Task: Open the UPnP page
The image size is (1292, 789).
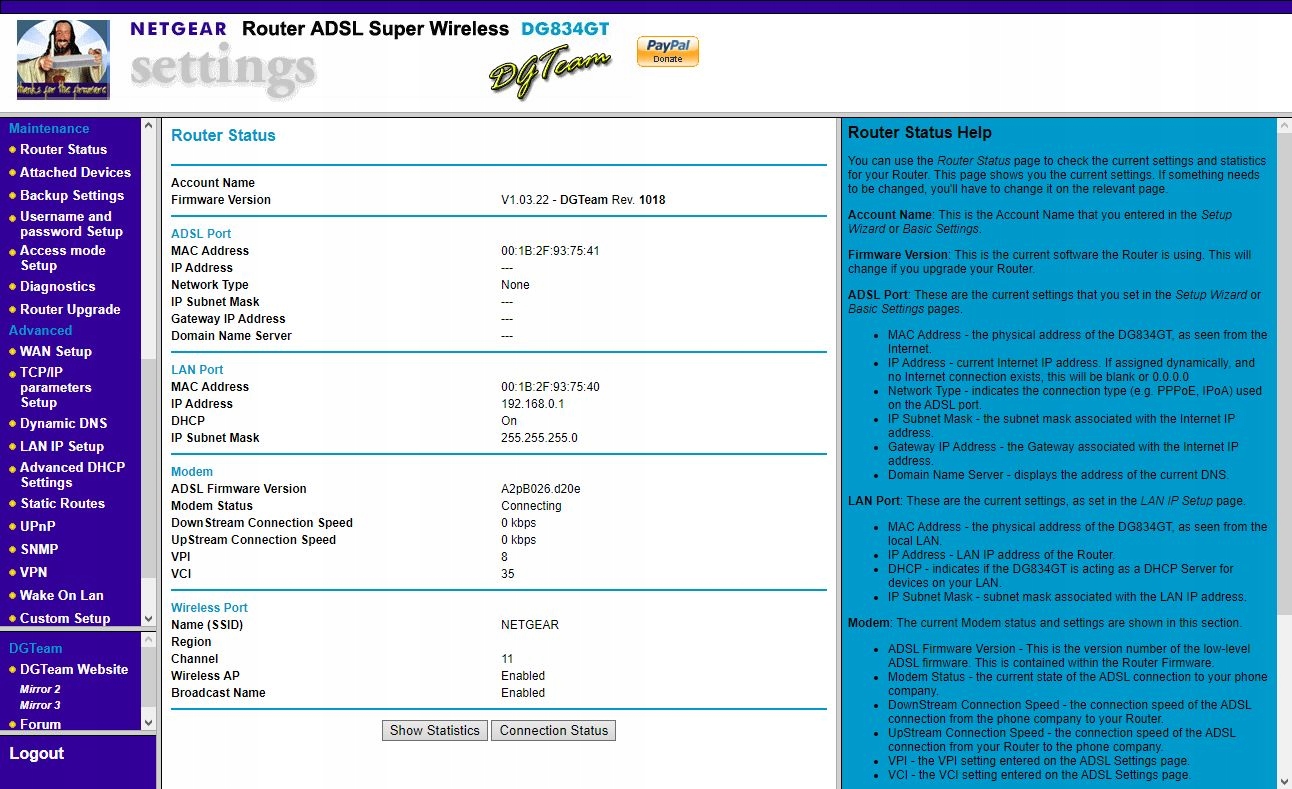Action: pos(38,526)
